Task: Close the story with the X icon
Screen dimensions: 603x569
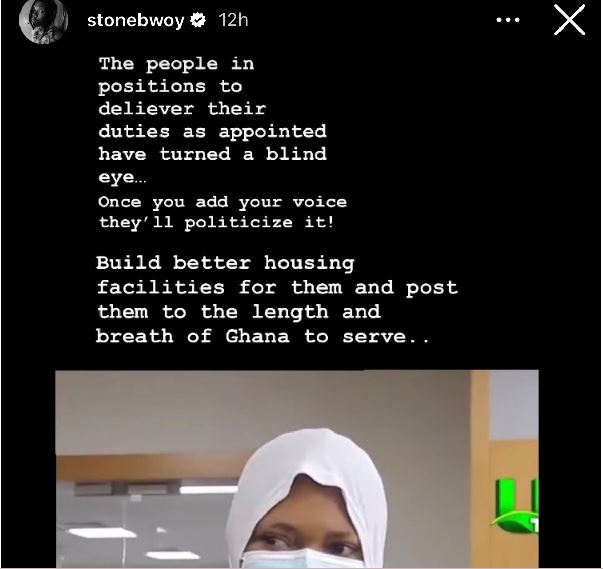Action: pyautogui.click(x=569, y=20)
